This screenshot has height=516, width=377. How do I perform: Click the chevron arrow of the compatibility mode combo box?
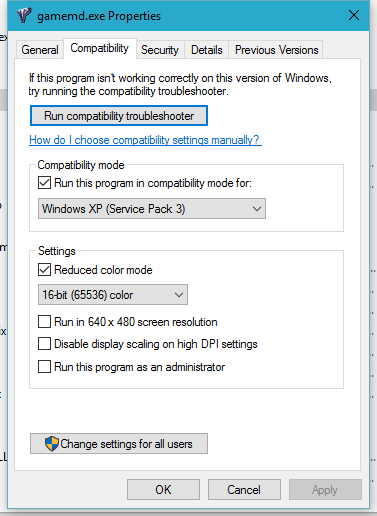(x=256, y=209)
